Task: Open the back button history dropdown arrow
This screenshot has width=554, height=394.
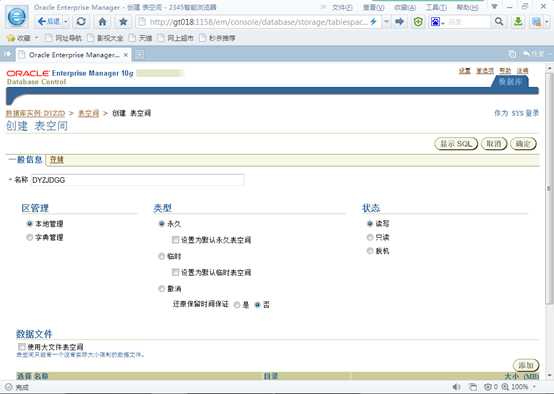Action: tap(66, 22)
